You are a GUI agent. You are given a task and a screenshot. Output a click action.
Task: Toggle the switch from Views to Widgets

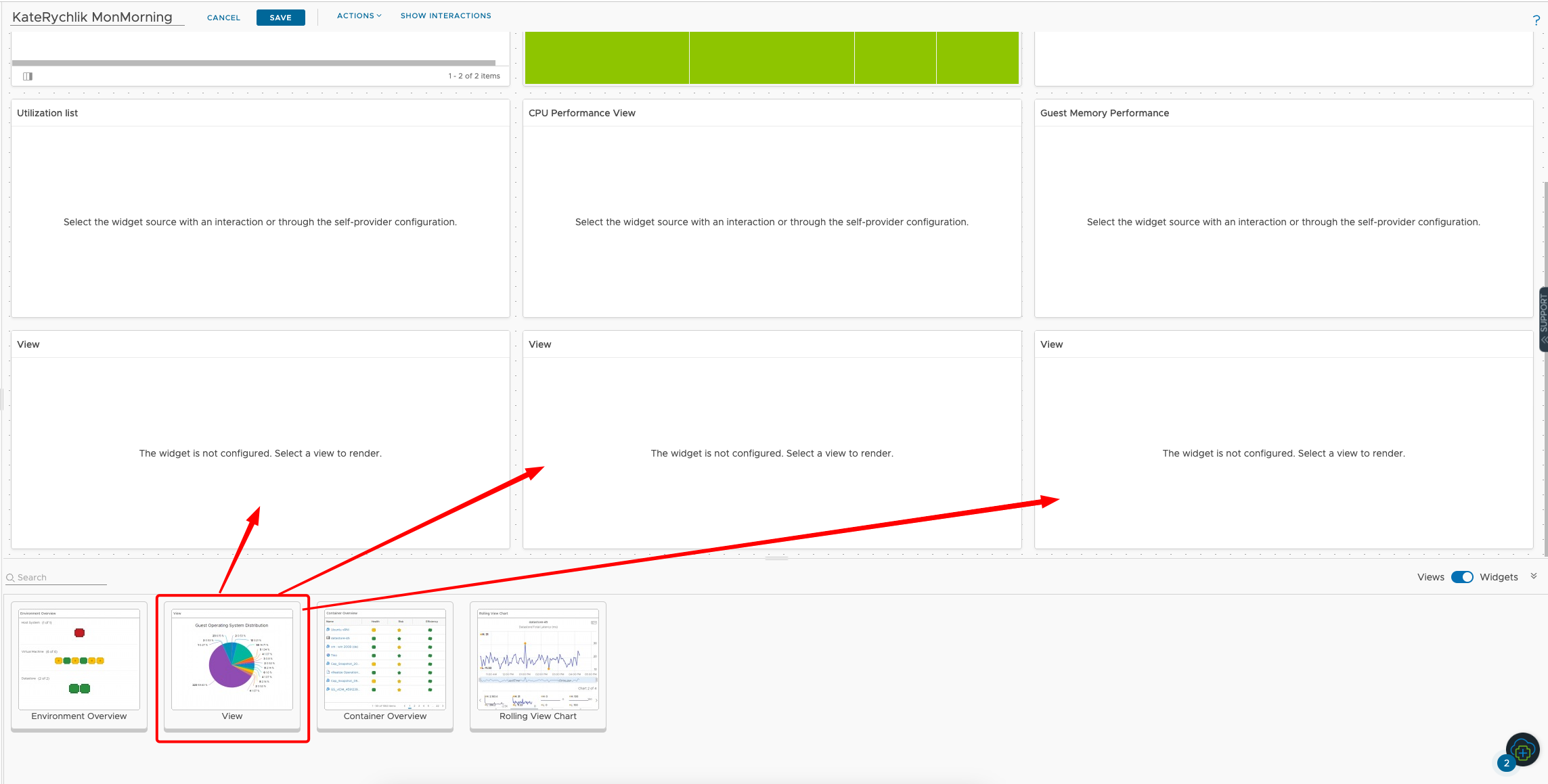click(x=1462, y=577)
